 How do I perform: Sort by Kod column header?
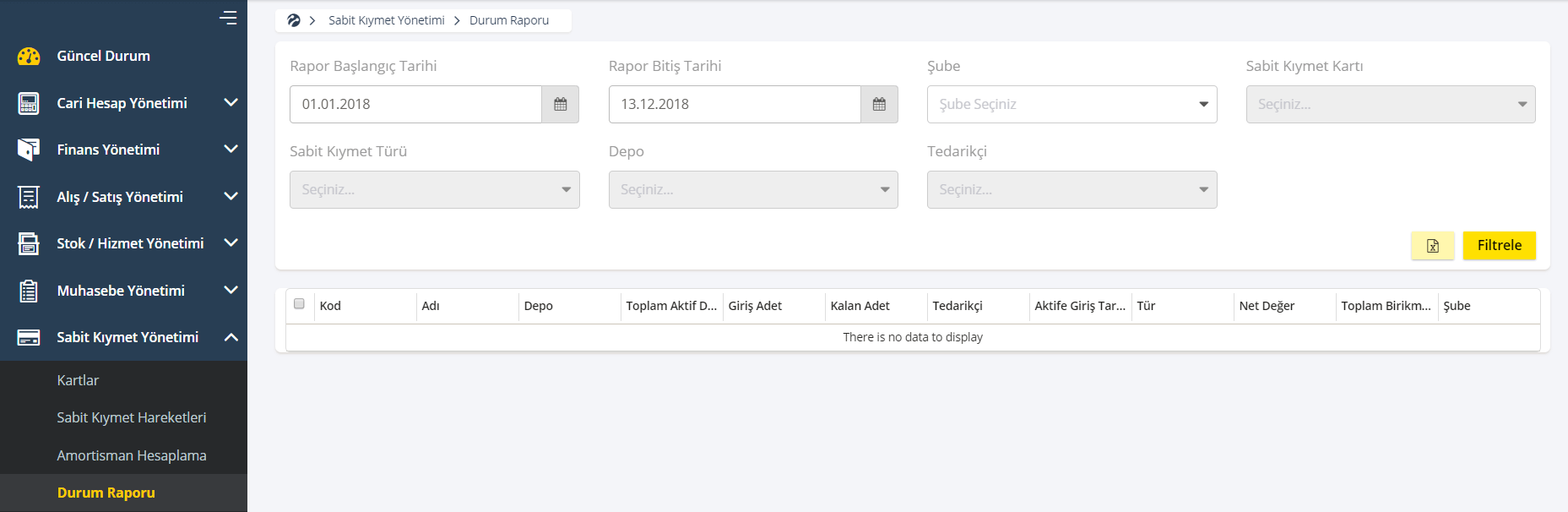click(365, 306)
